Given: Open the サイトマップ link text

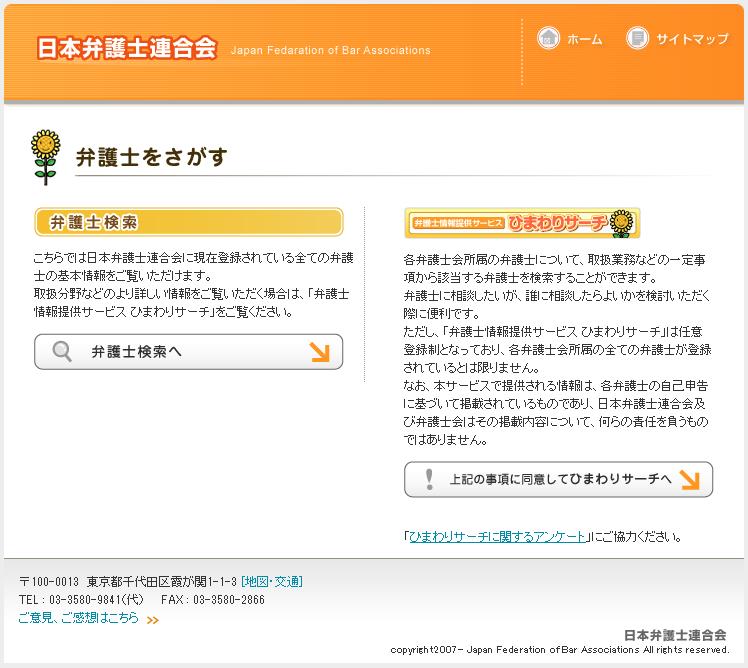Looking at the screenshot, I should [x=692, y=39].
